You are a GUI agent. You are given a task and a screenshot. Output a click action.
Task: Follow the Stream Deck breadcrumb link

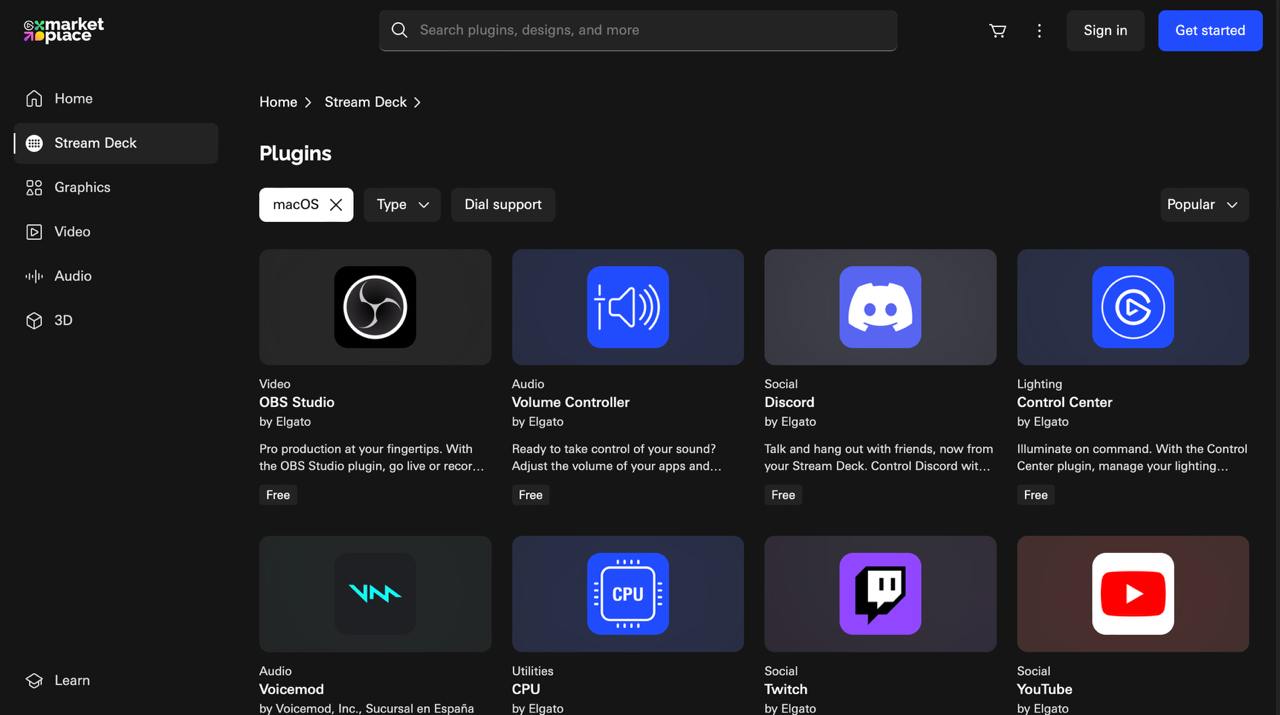point(365,102)
